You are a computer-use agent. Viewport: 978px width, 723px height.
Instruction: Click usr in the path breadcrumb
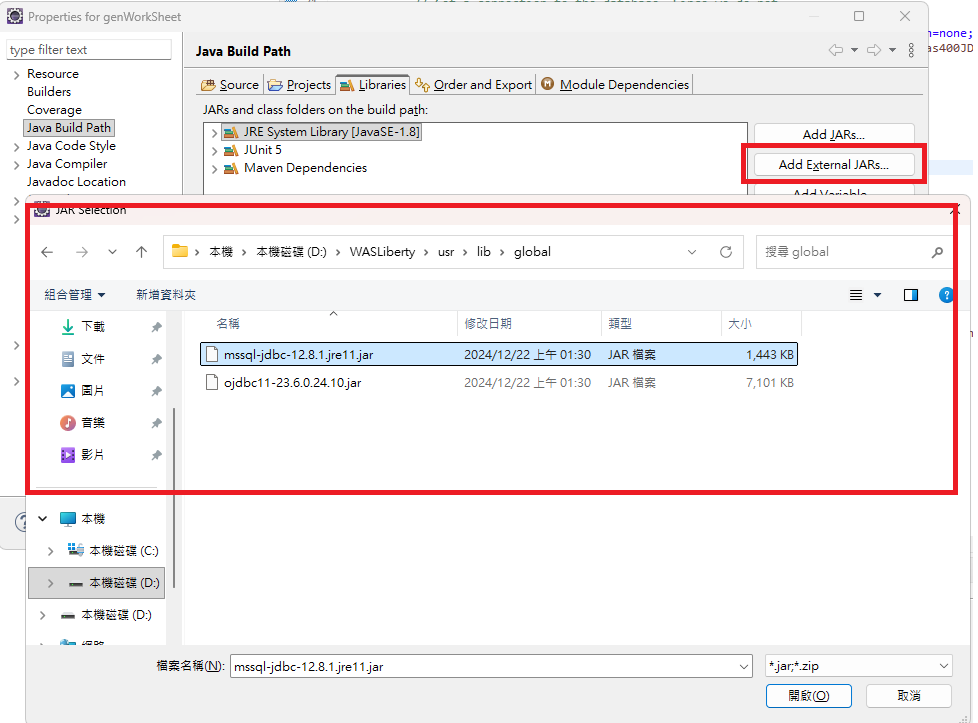coord(446,252)
